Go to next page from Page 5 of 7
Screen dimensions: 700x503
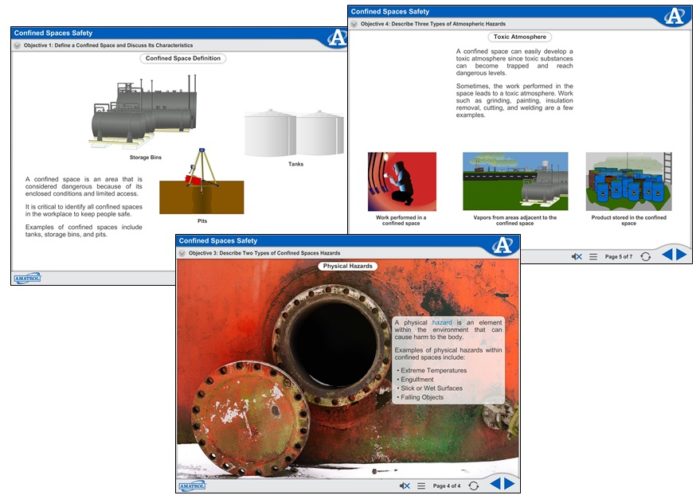[682, 255]
